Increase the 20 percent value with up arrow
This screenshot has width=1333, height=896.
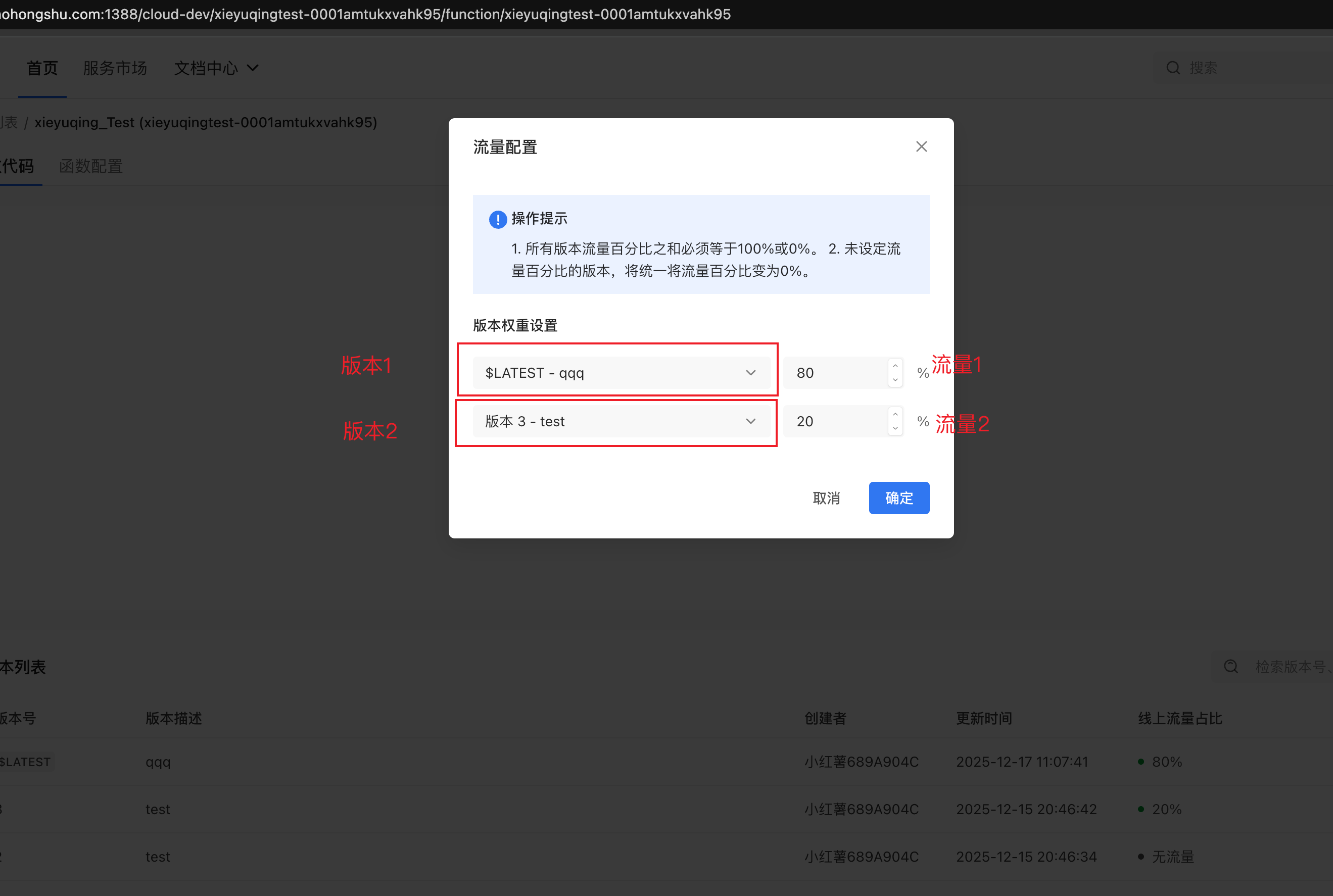pyautogui.click(x=895, y=414)
